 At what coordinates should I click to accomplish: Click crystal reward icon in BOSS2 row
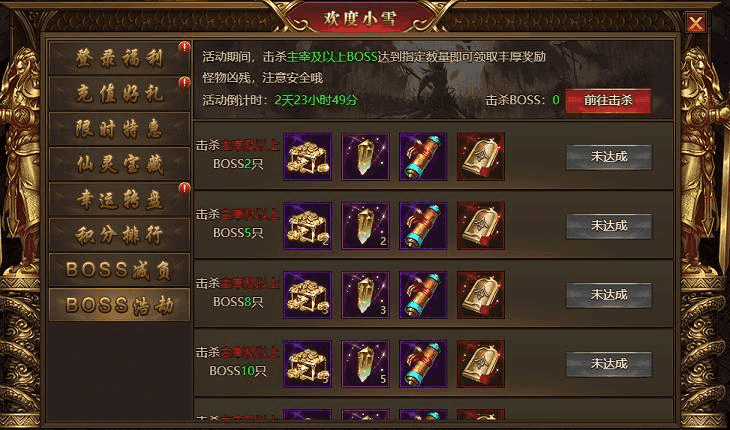point(365,156)
